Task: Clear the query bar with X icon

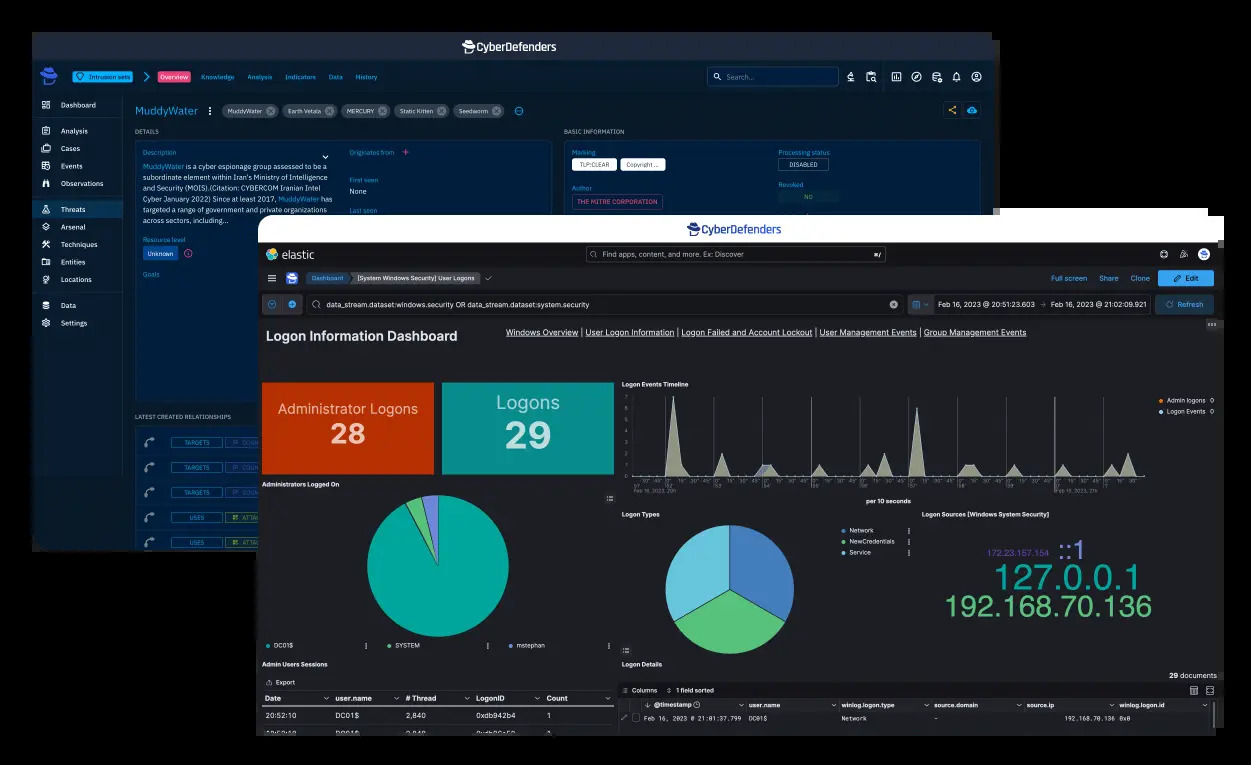Action: (894, 304)
